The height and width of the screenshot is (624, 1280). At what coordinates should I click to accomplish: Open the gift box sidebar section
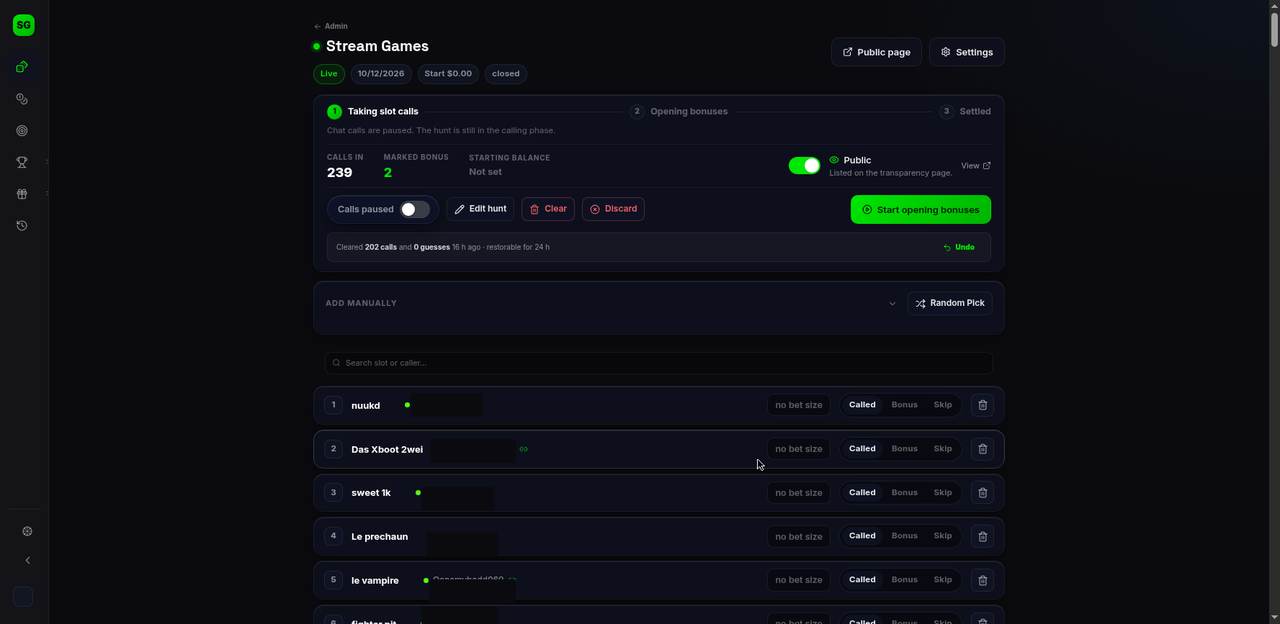coord(22,194)
